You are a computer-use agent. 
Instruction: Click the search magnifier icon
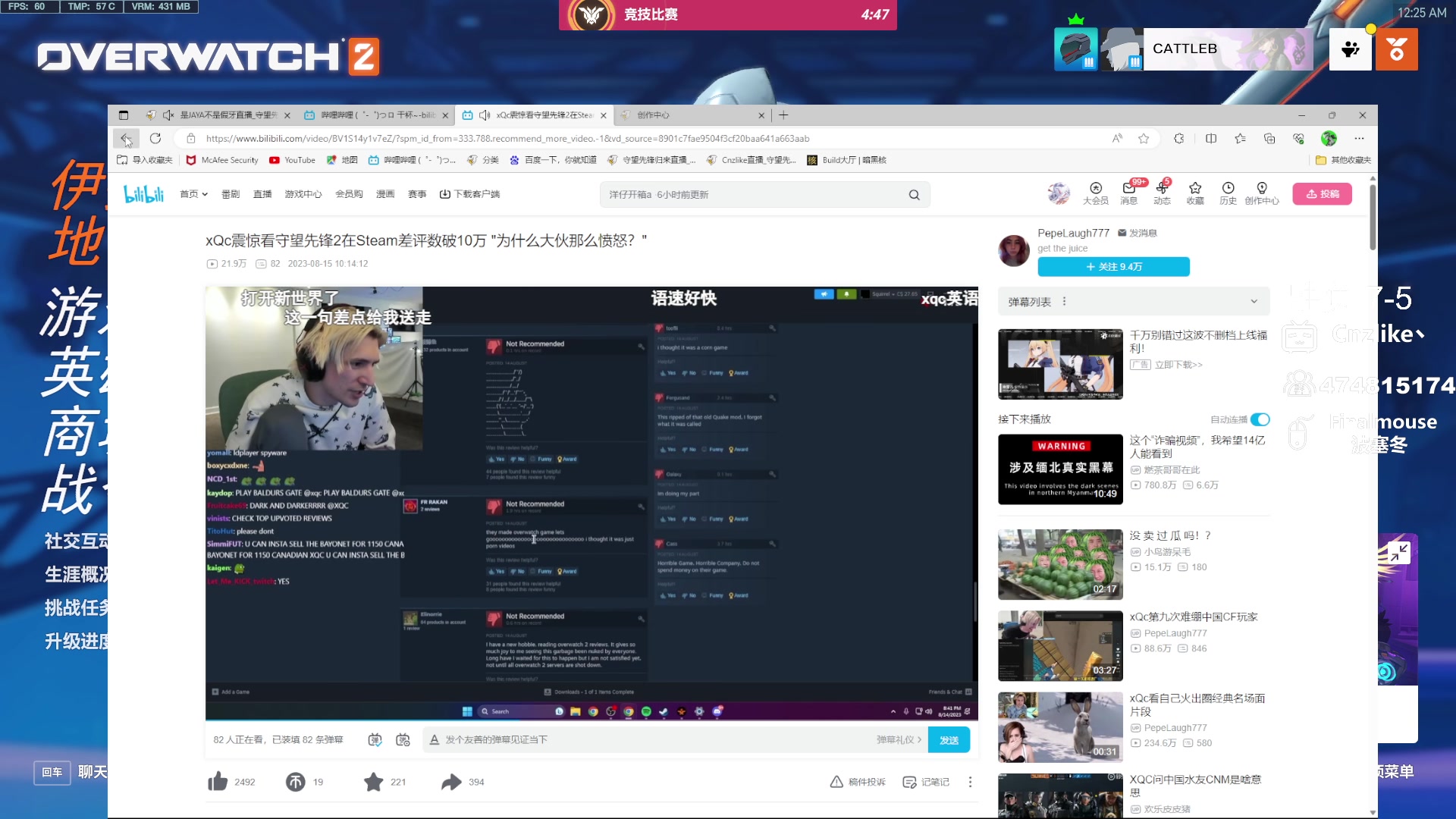(x=914, y=195)
